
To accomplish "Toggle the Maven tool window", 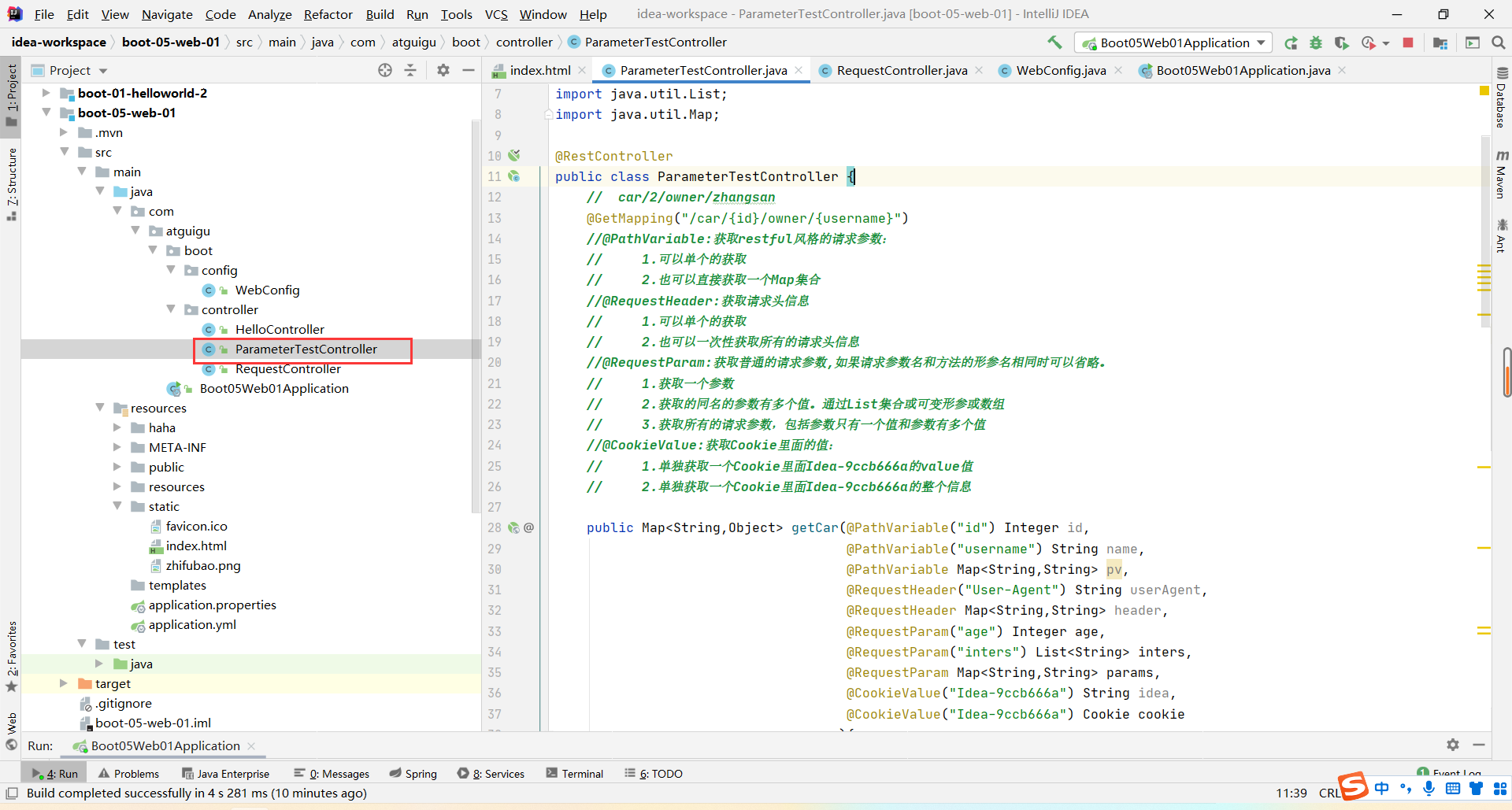I will (x=1501, y=175).
